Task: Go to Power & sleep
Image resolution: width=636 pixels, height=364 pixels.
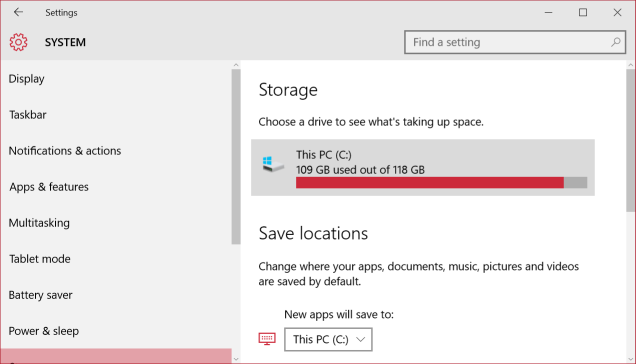Action: 44,331
